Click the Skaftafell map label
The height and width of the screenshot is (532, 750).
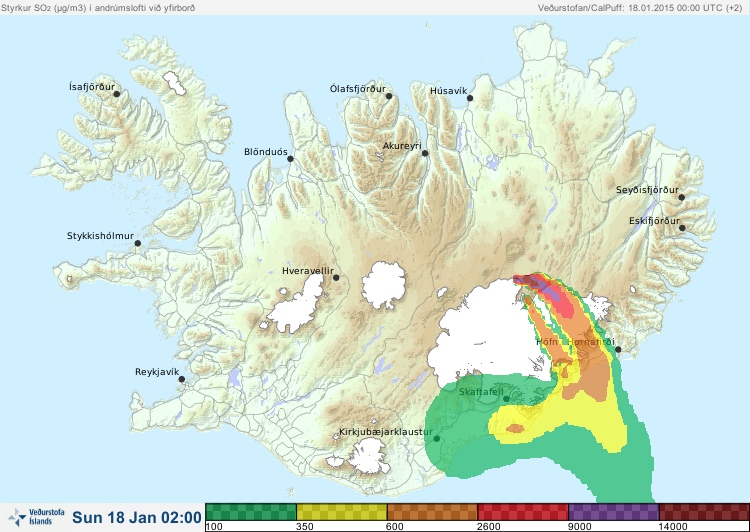(x=481, y=392)
